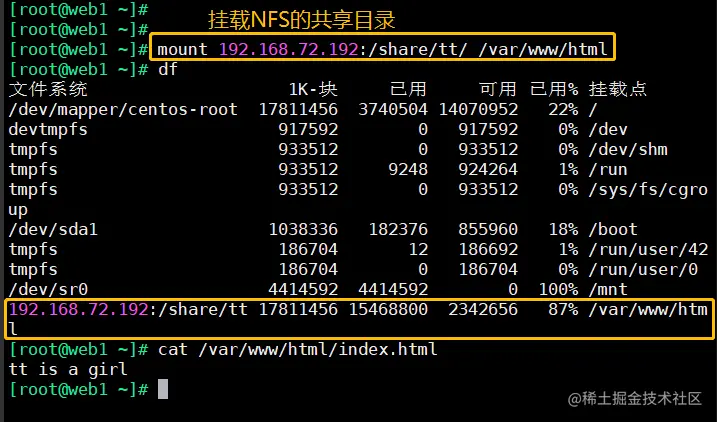Click the 可用 column header
Screen dimensions: 717x422
tap(498, 89)
